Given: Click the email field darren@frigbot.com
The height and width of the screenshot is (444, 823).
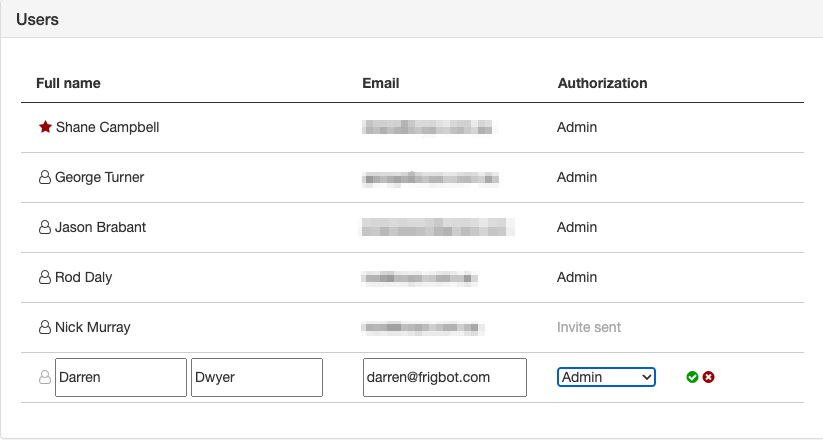Looking at the screenshot, I should tap(445, 377).
